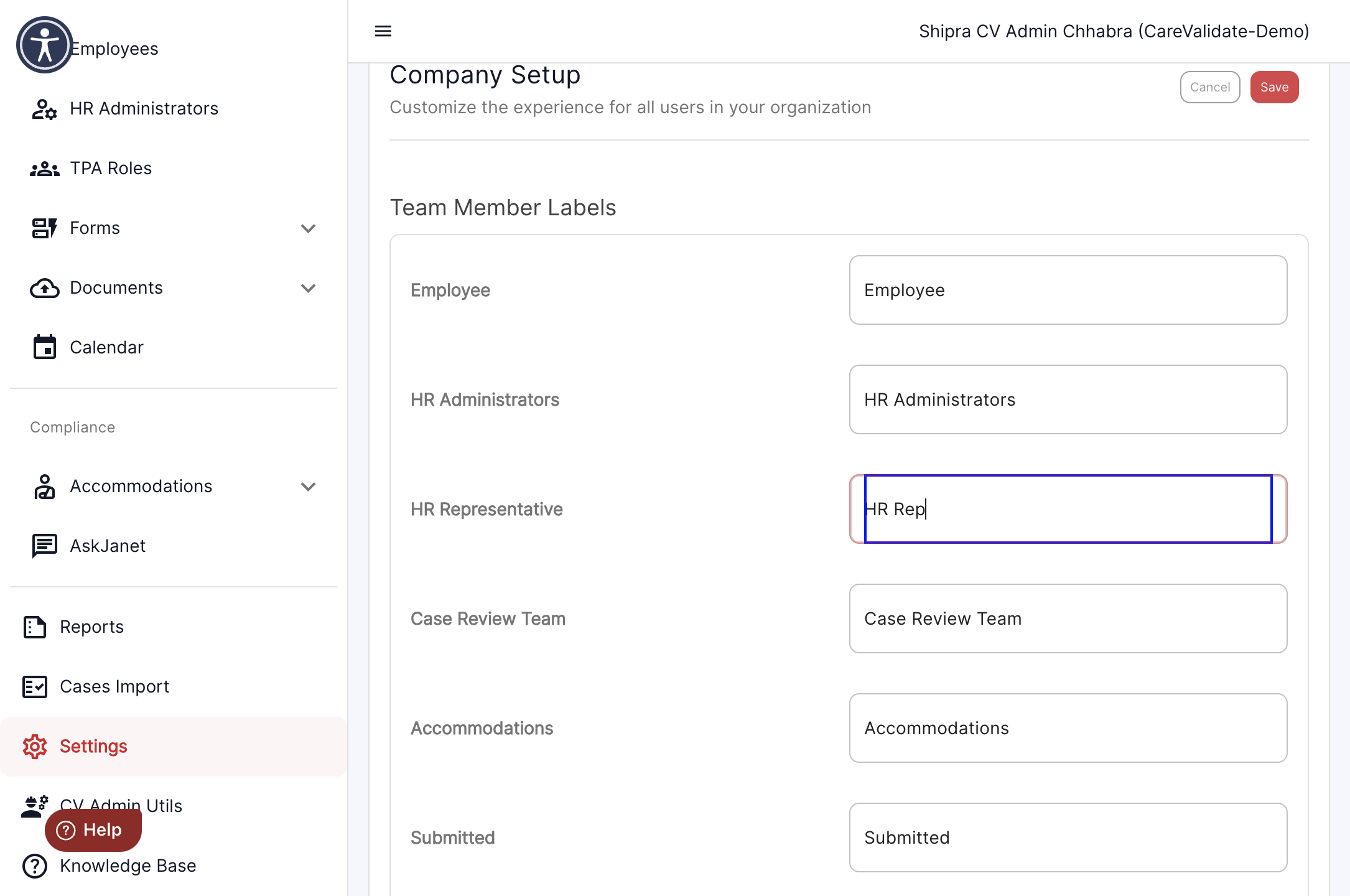The image size is (1350, 896).
Task: Expand the Documents submenu chevron
Action: pos(308,288)
